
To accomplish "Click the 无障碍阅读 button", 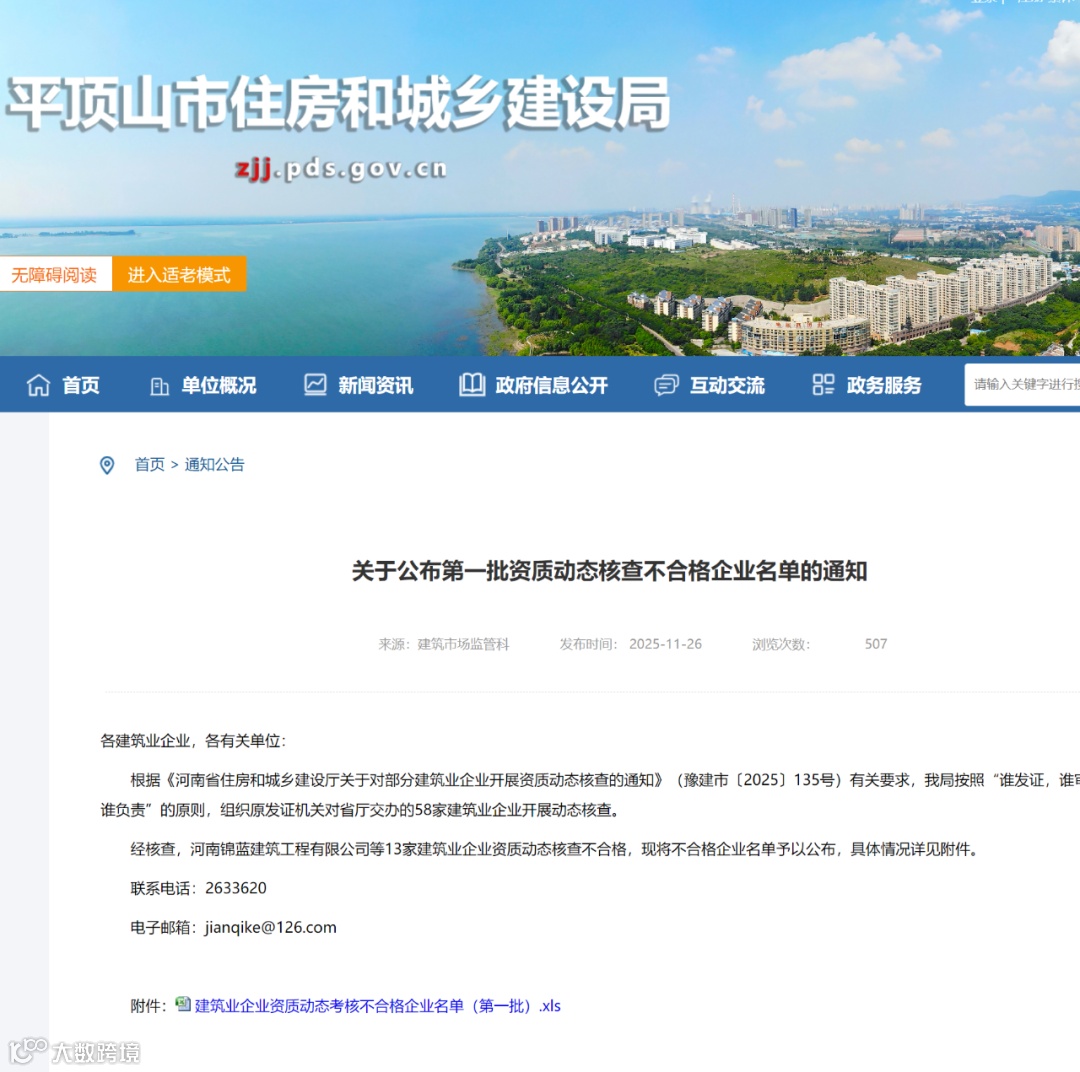I will coord(54,274).
